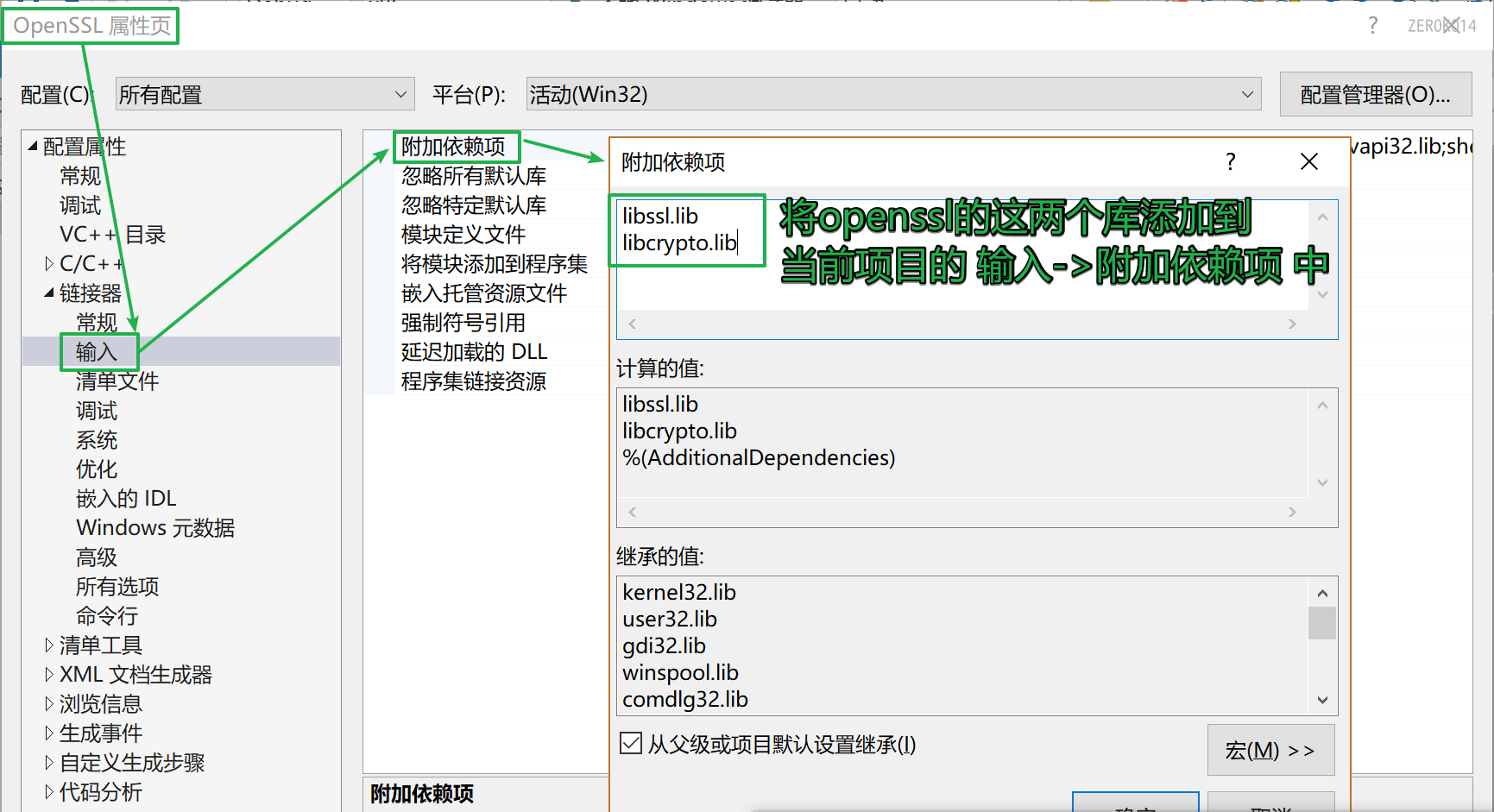Screen dimensions: 1494x812
Task: Click scrollbar thumb in 继承的值 list
Action: 1322,623
